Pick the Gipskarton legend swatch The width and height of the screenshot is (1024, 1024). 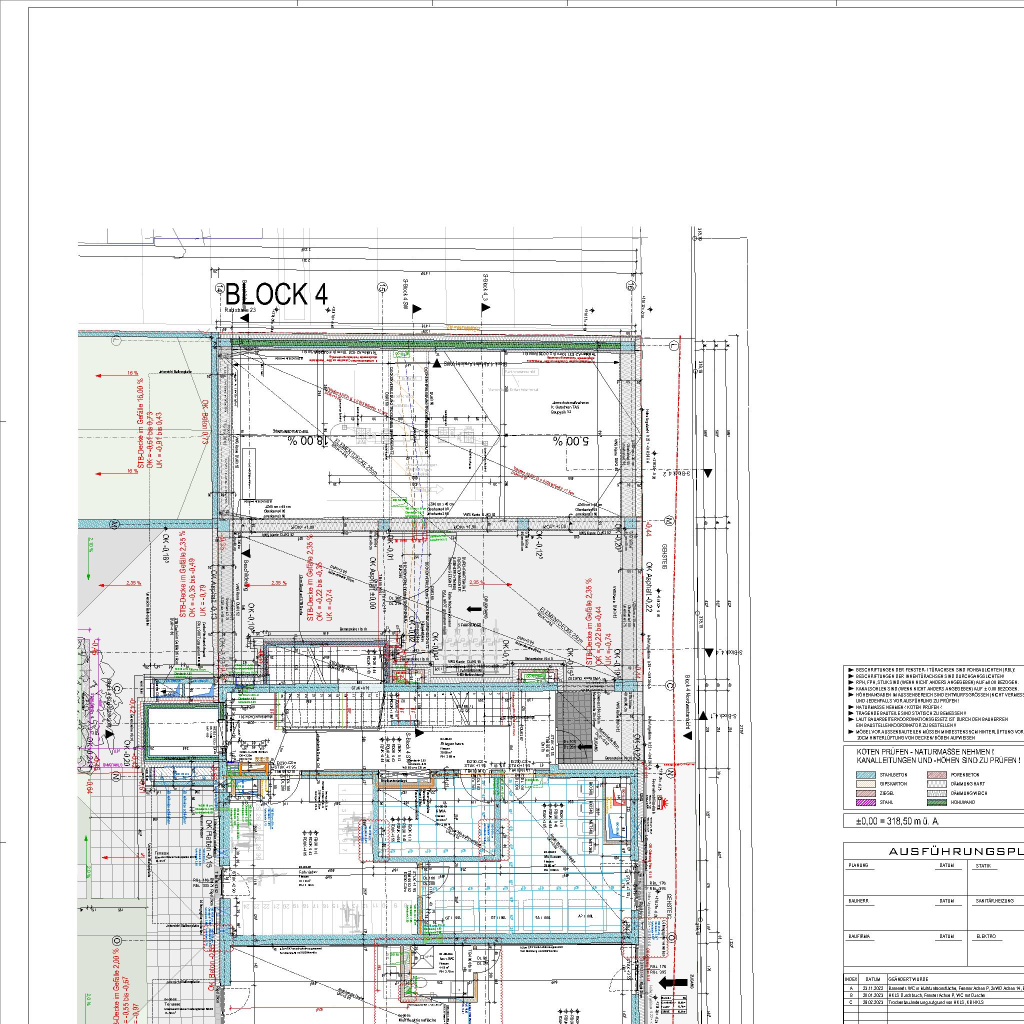866,783
